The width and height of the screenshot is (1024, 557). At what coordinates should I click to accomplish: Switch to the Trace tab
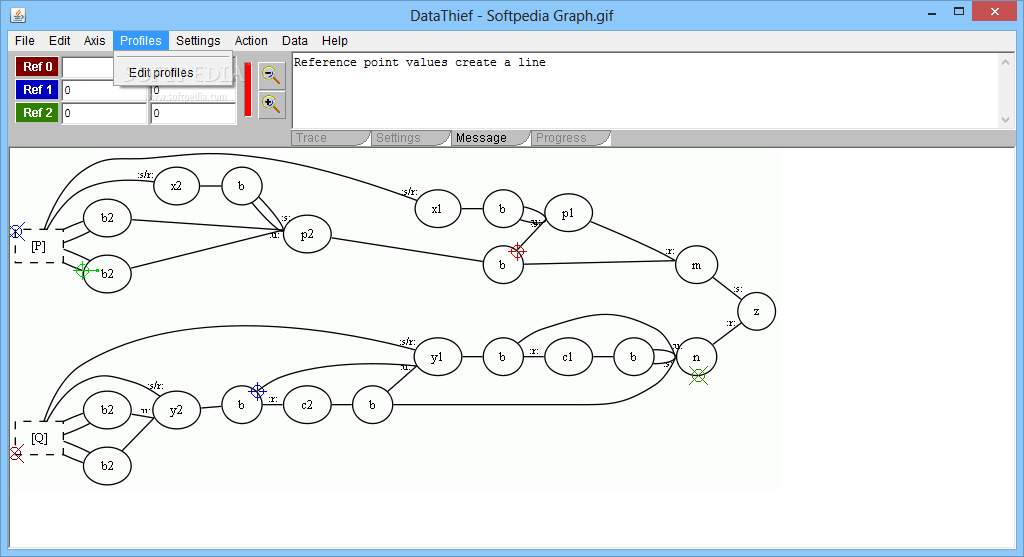pyautogui.click(x=330, y=138)
